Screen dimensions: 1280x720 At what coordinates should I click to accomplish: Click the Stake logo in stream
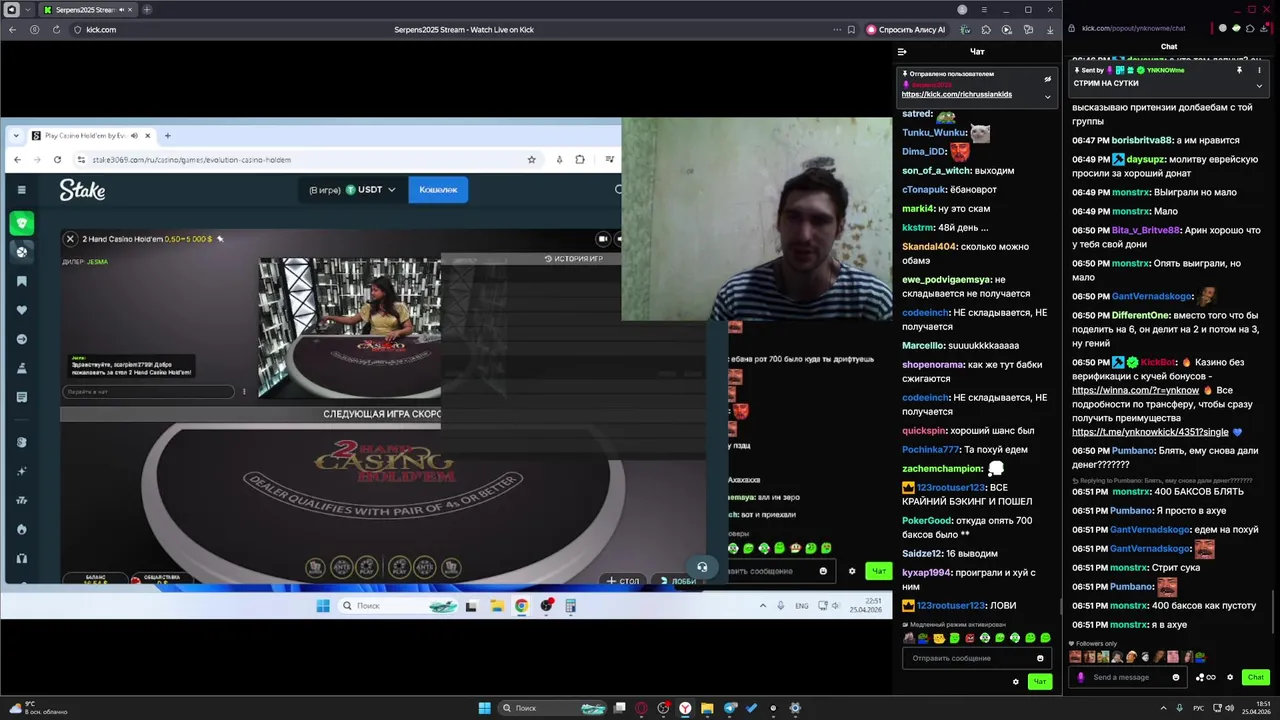(82, 189)
